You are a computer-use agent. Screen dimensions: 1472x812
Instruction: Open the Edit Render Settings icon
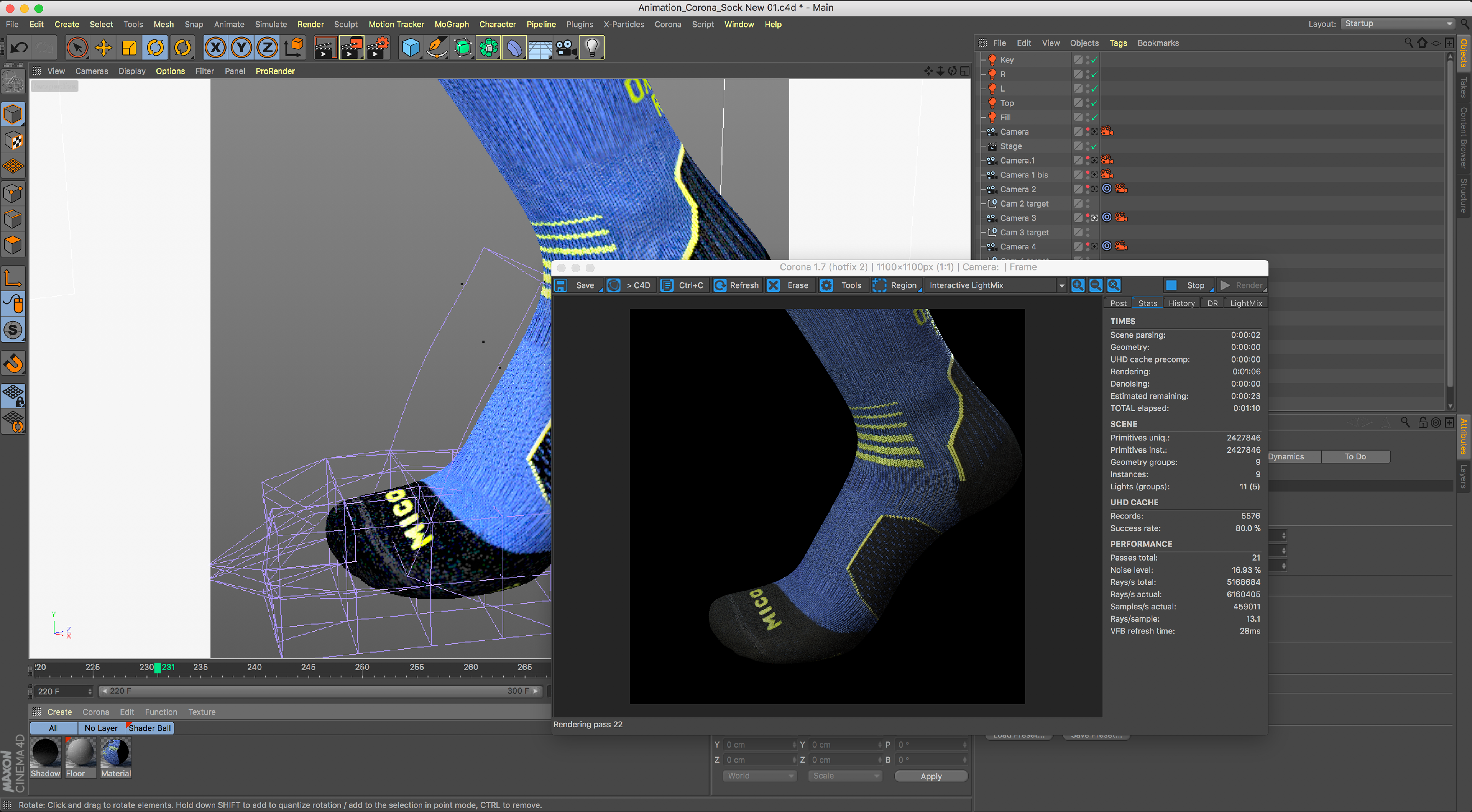click(378, 48)
